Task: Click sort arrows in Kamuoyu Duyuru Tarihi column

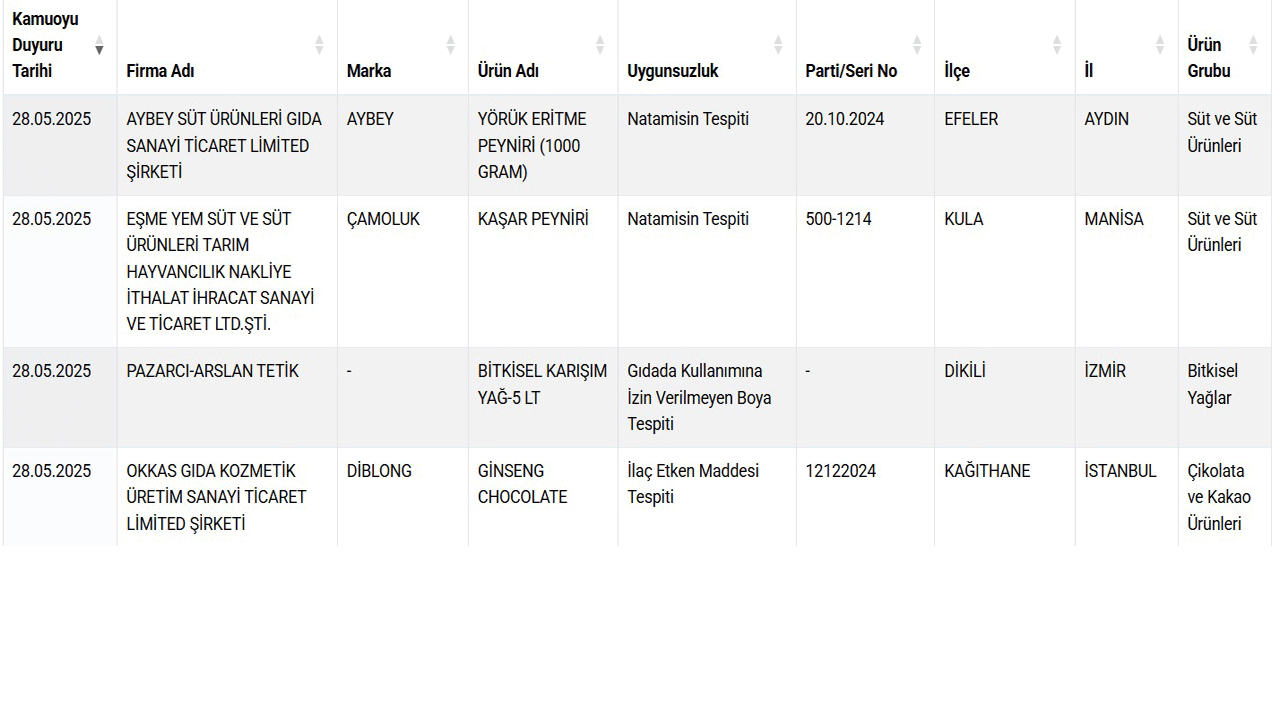Action: point(99,45)
